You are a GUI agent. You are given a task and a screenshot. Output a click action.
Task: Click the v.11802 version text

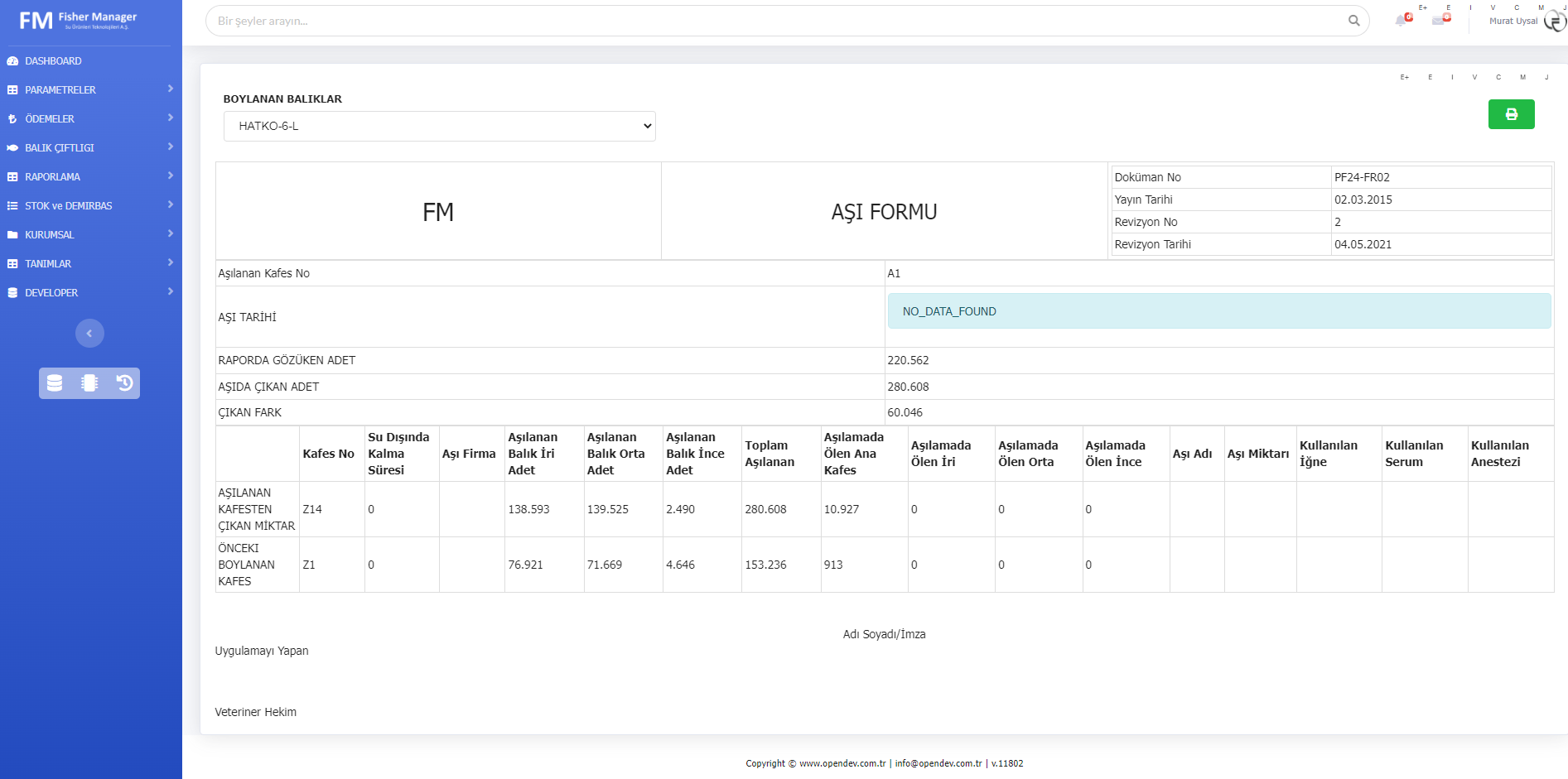pyautogui.click(x=1007, y=763)
